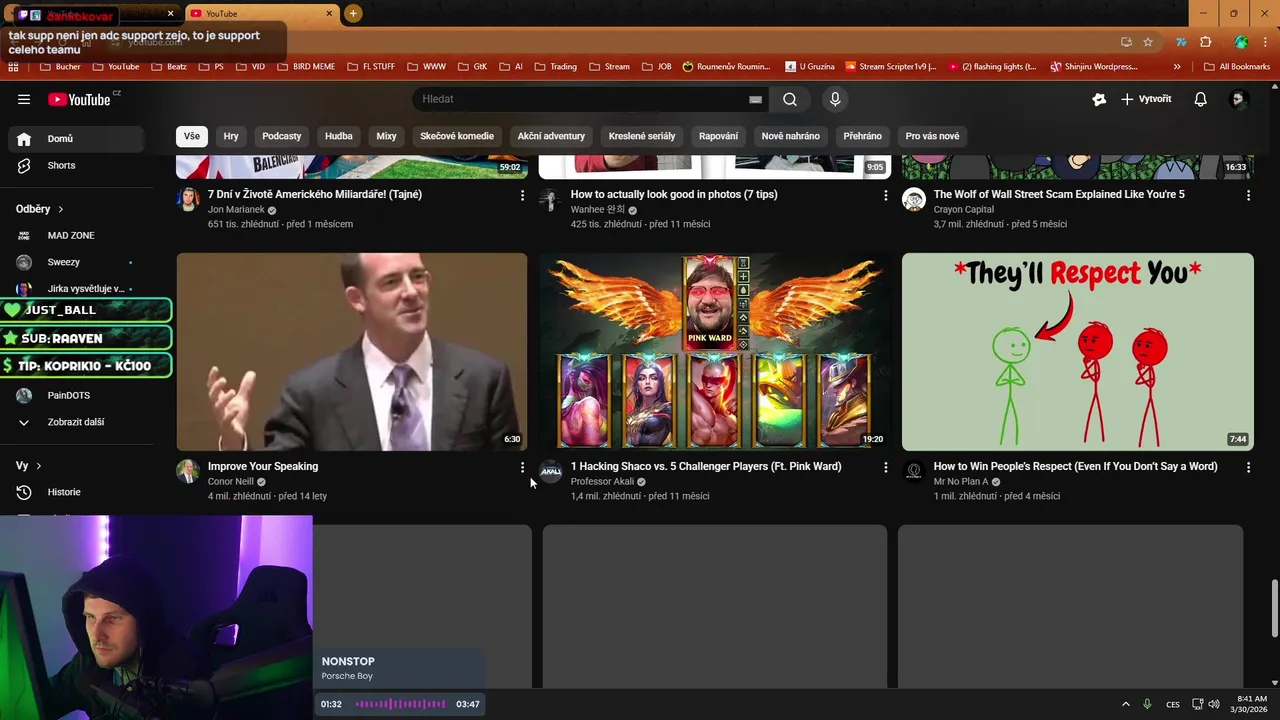This screenshot has height=720, width=1280.
Task: Click the sparkle icon beside Vytvořit
Action: click(1099, 99)
